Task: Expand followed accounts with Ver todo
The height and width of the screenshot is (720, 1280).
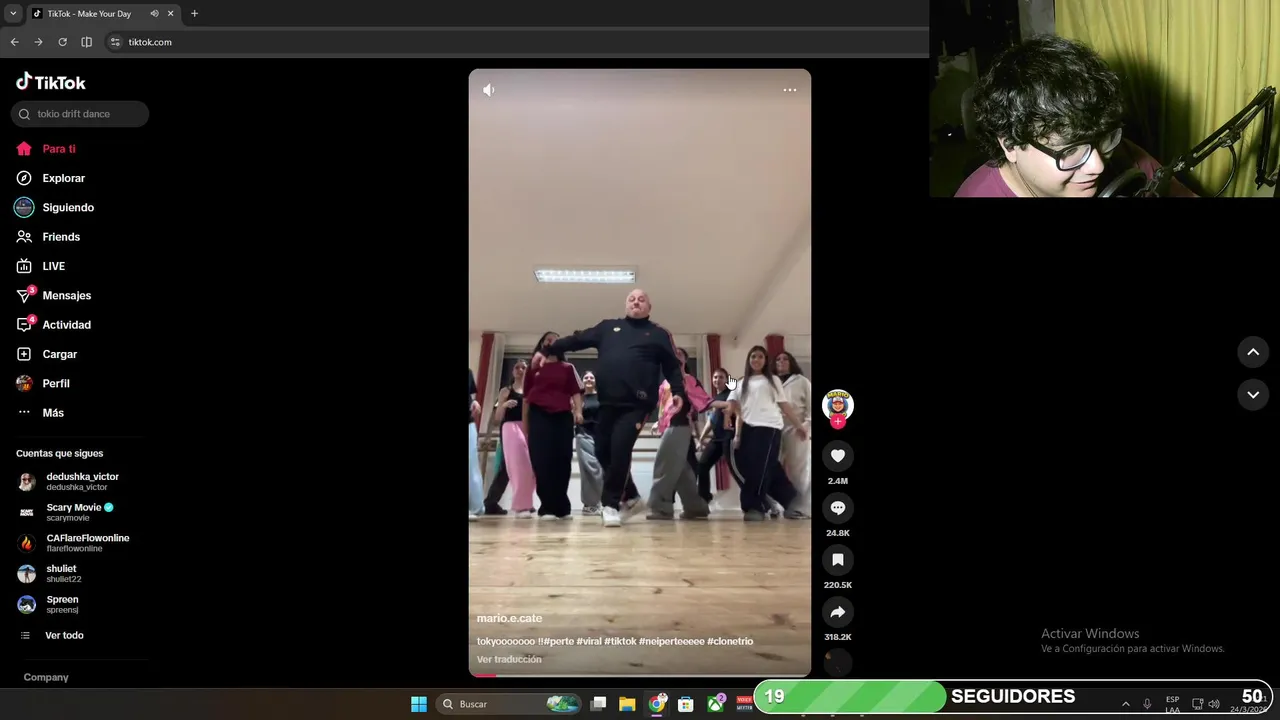Action: (64, 635)
